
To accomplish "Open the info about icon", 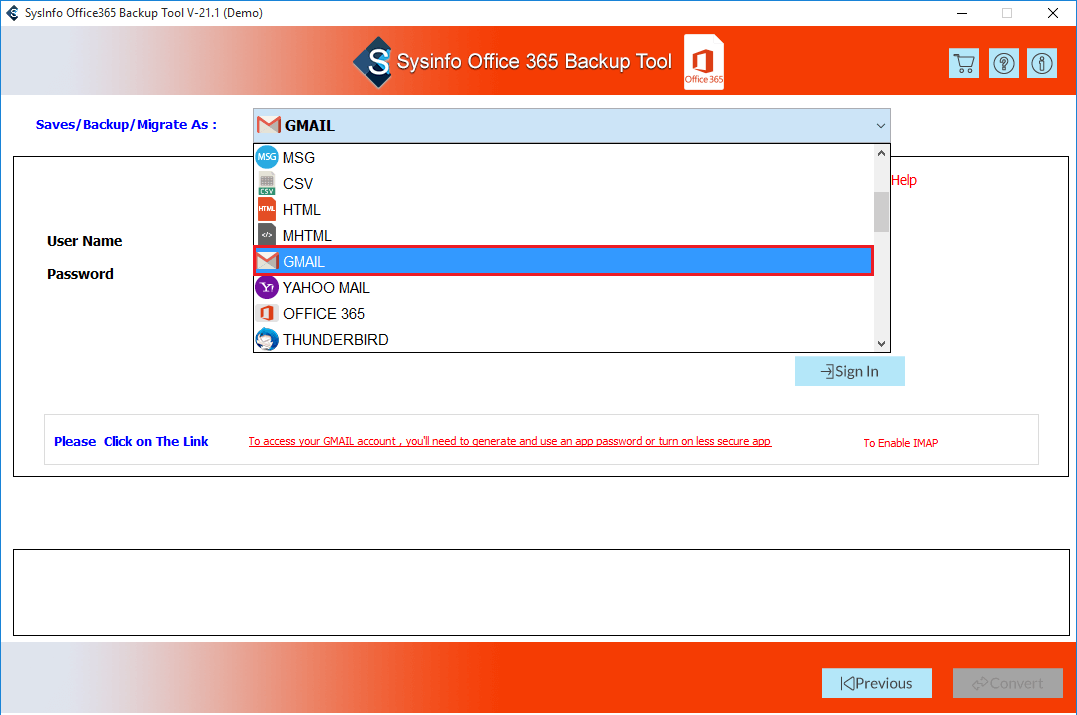I will [1042, 63].
